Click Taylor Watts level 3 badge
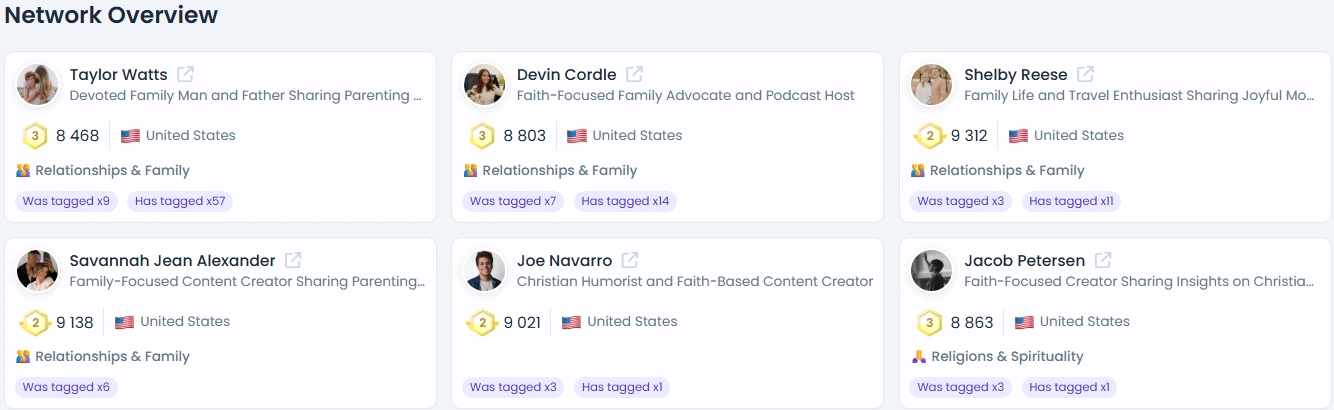This screenshot has height=410, width=1334. point(35,136)
